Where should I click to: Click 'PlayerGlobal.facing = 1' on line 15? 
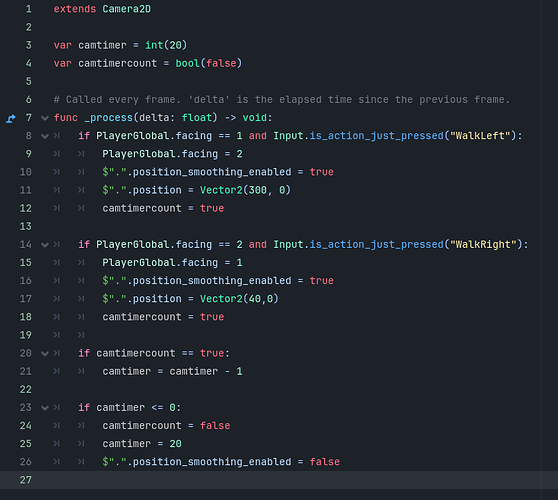pyautogui.click(x=172, y=263)
